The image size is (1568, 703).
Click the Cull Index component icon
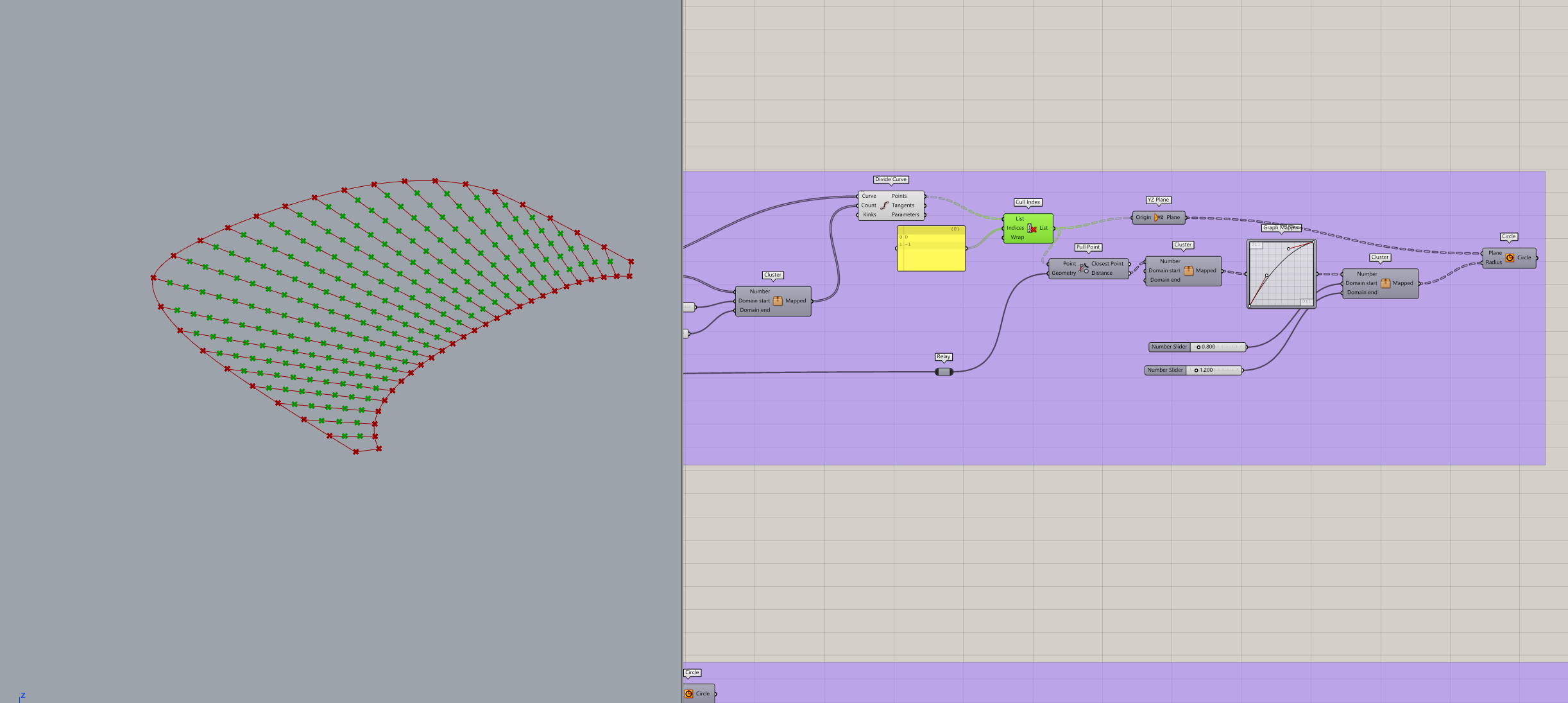click(1032, 229)
